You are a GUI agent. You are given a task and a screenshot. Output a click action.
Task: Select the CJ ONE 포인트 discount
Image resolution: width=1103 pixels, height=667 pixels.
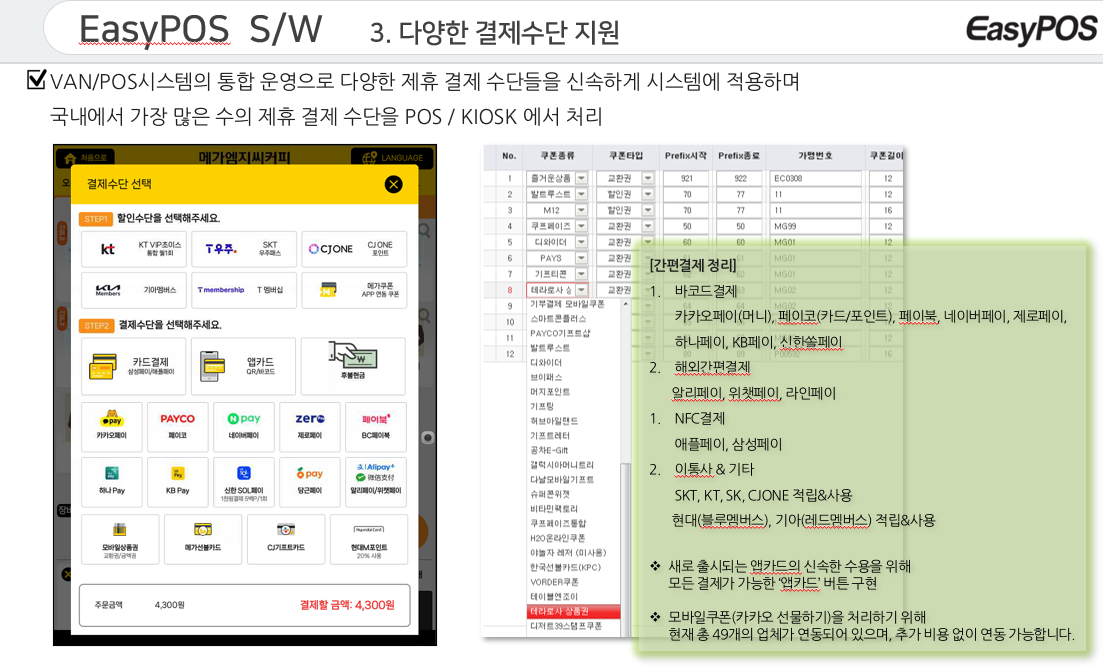(353, 249)
